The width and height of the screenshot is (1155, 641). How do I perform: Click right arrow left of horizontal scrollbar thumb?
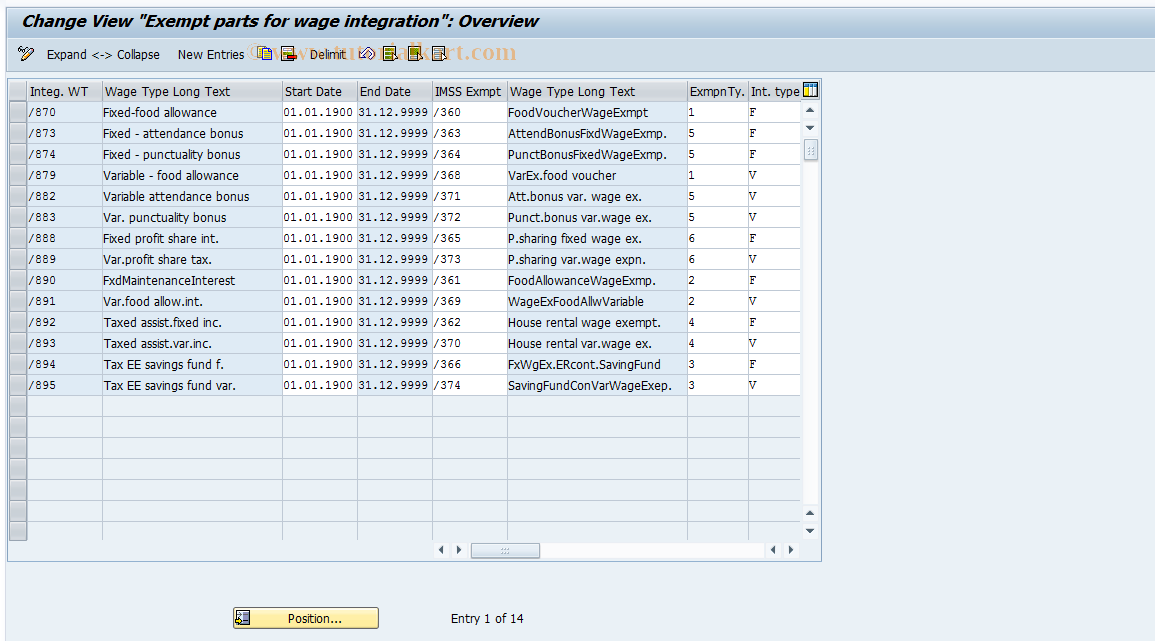[x=459, y=550]
